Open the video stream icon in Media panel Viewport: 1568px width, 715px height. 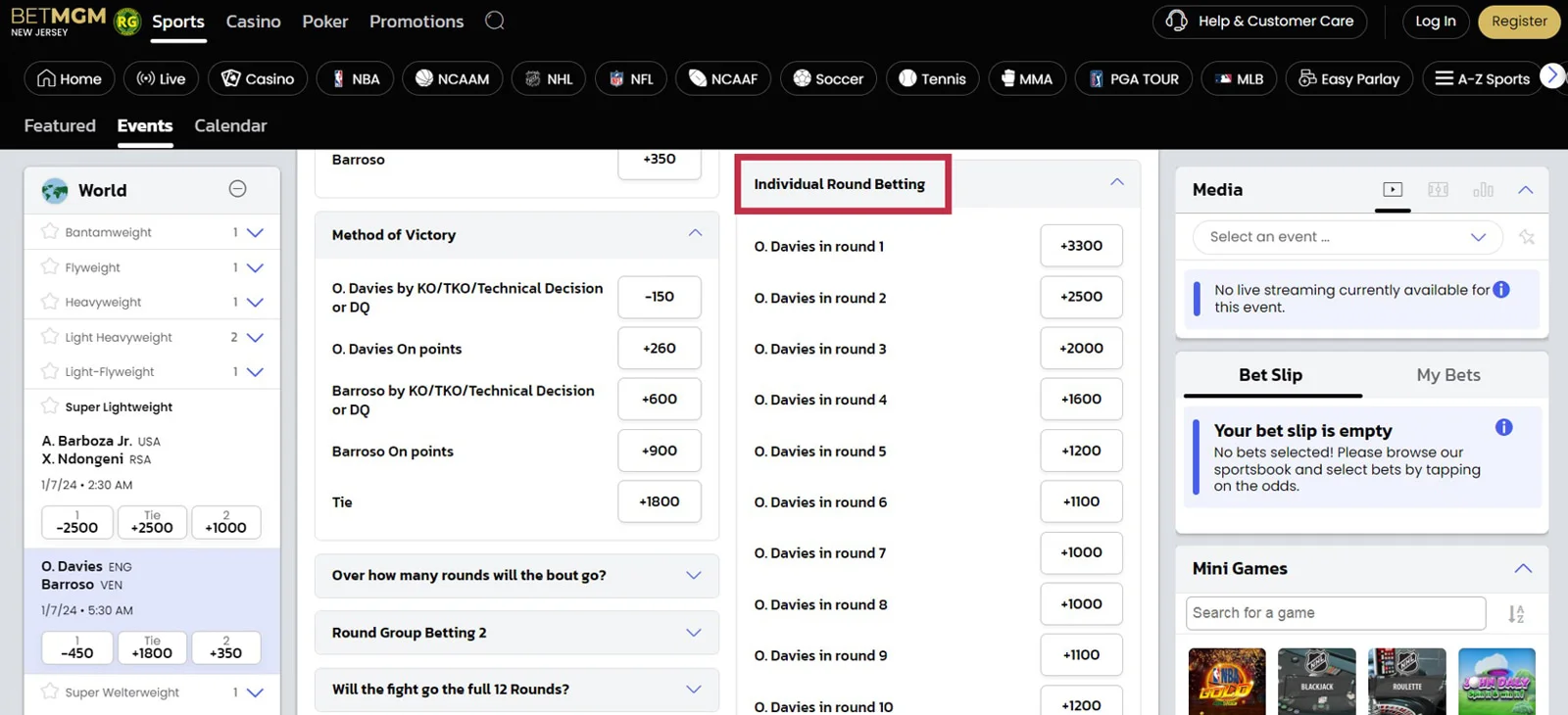(x=1393, y=190)
